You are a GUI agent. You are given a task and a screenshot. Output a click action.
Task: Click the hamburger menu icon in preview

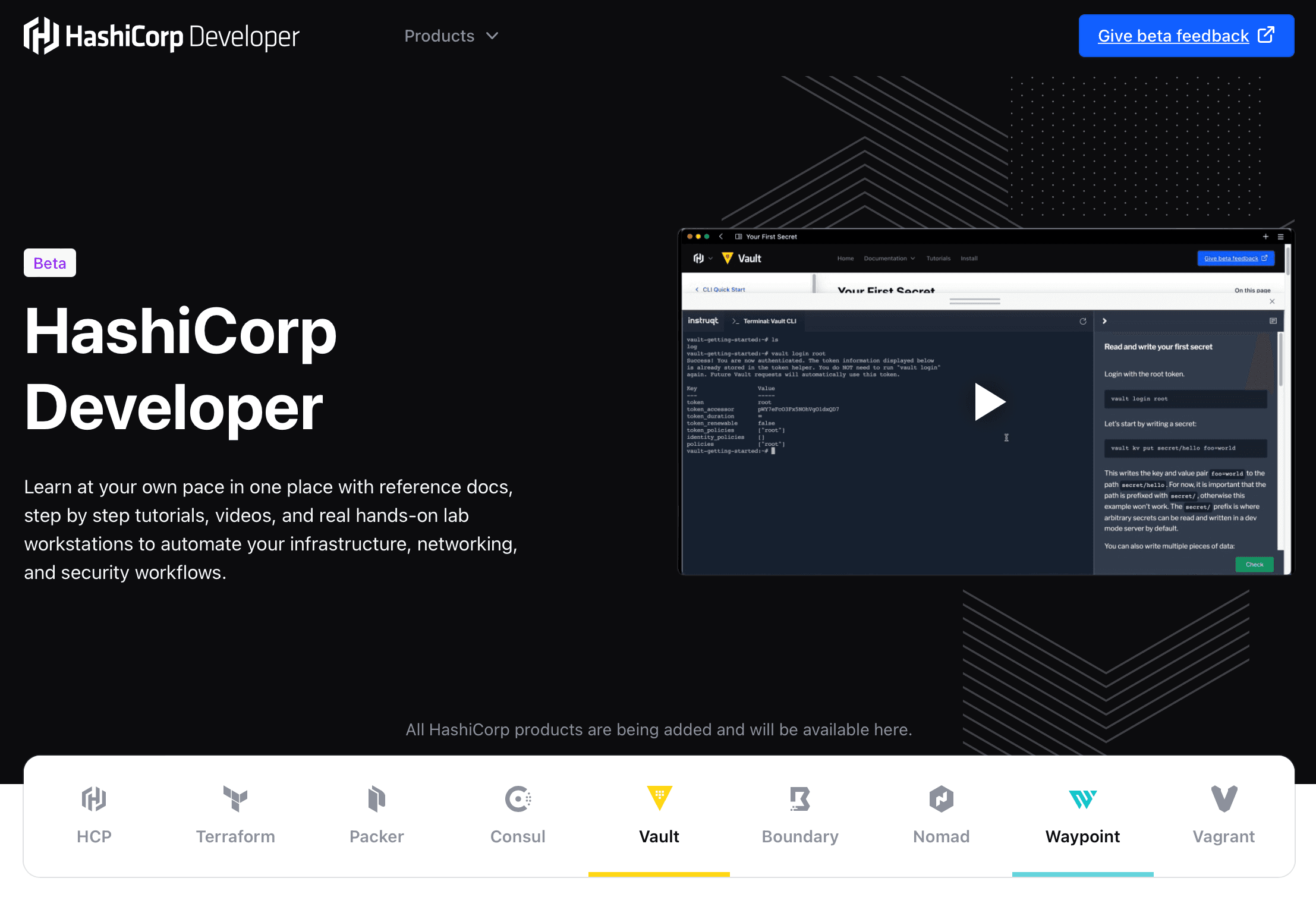coord(1280,237)
